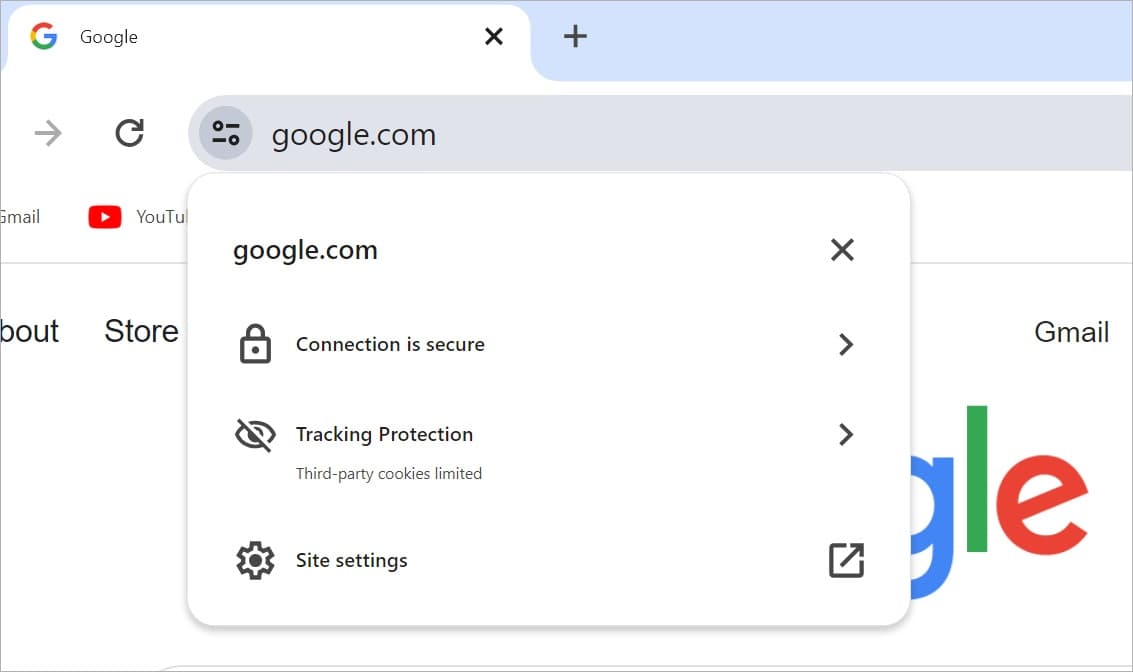This screenshot has height=672, width=1133.
Task: Click the forward navigation arrow
Action: tap(46, 132)
